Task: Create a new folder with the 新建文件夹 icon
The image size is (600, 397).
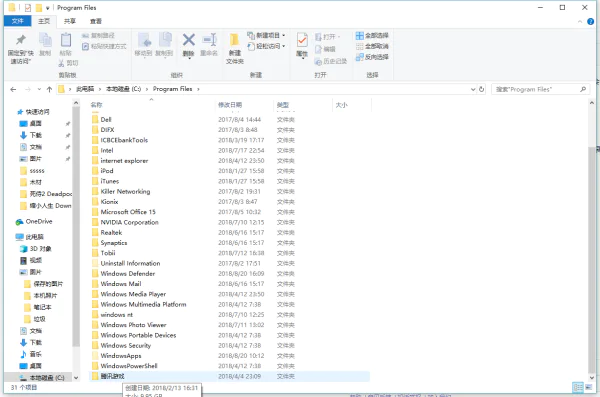Action: [x=235, y=40]
